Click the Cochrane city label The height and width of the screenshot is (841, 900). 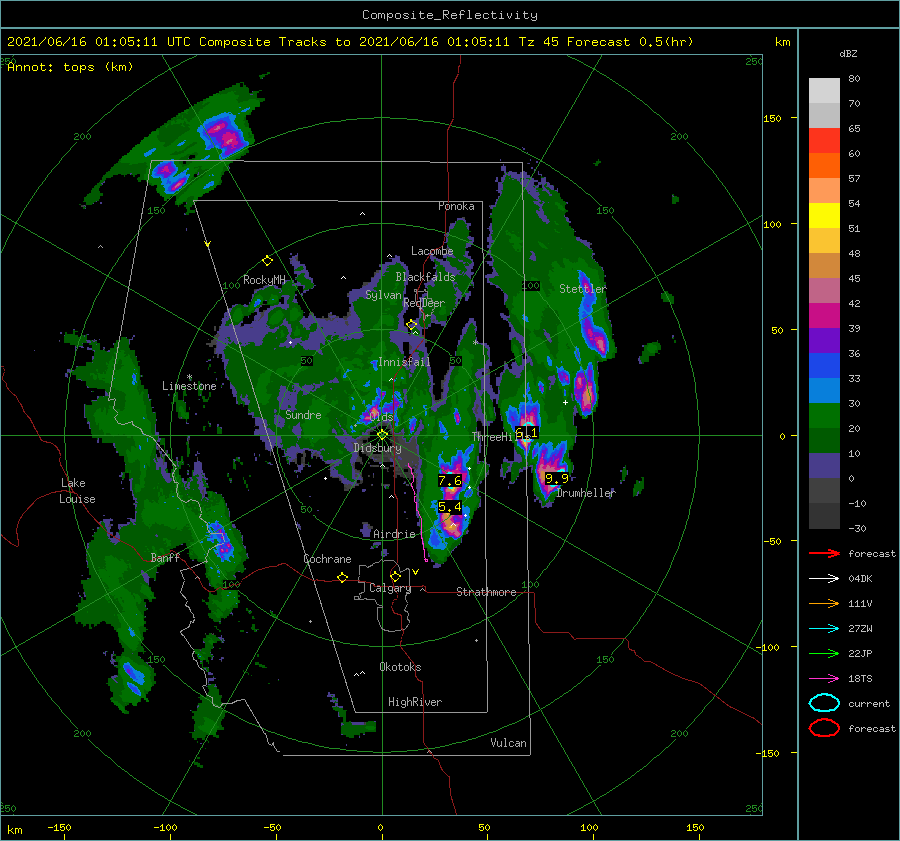pyautogui.click(x=327, y=559)
